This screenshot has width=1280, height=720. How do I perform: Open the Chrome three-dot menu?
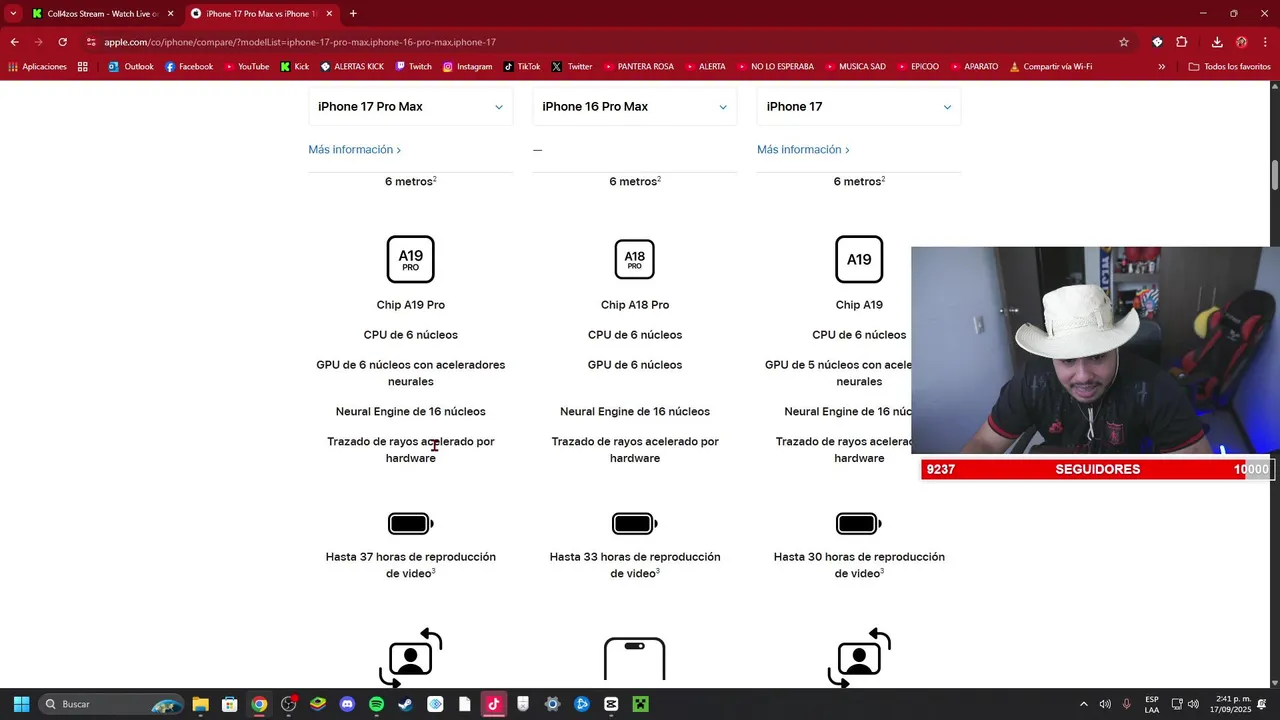(x=1266, y=42)
